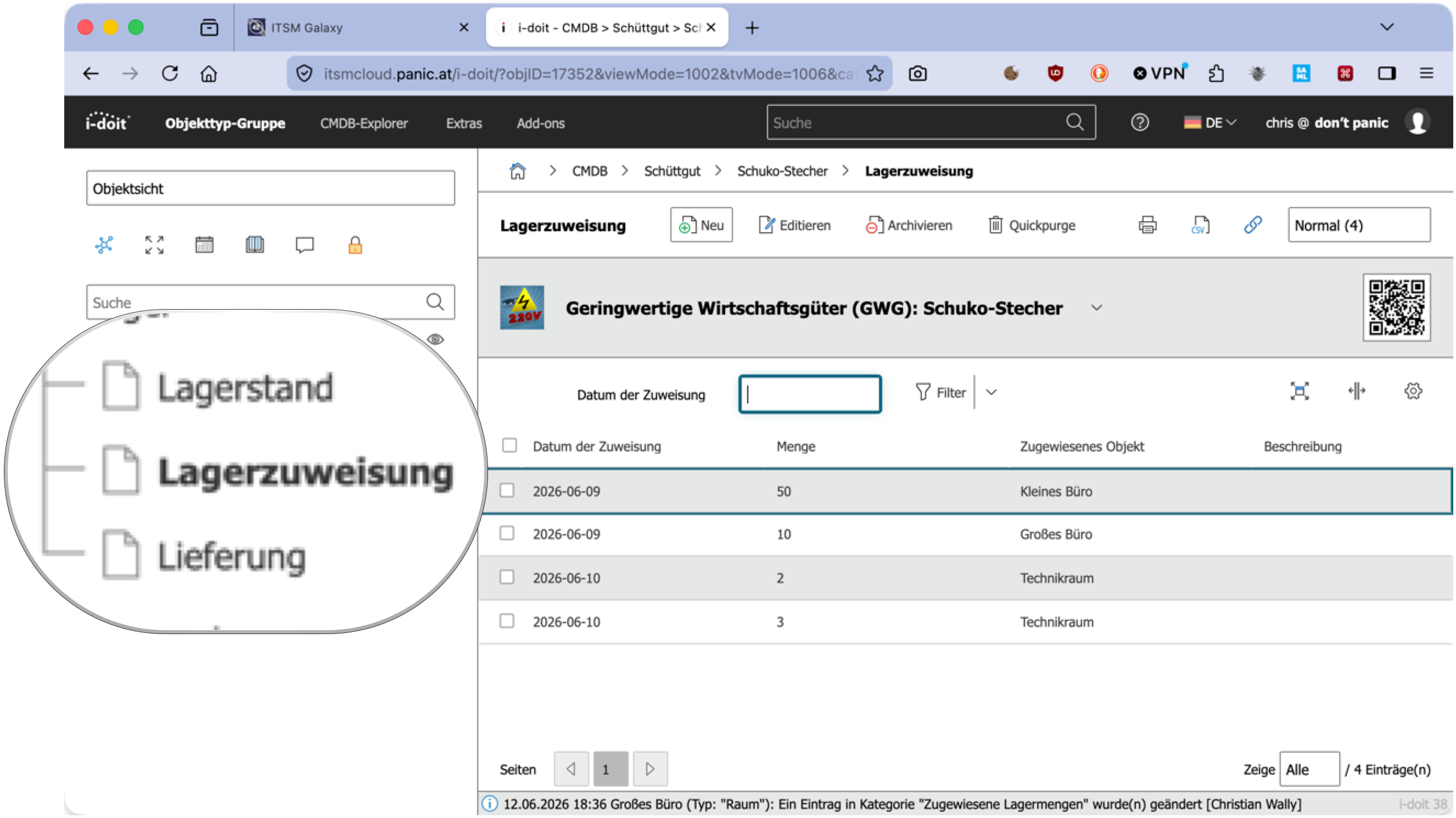
Task: Open the logbook book icon
Action: [254, 245]
